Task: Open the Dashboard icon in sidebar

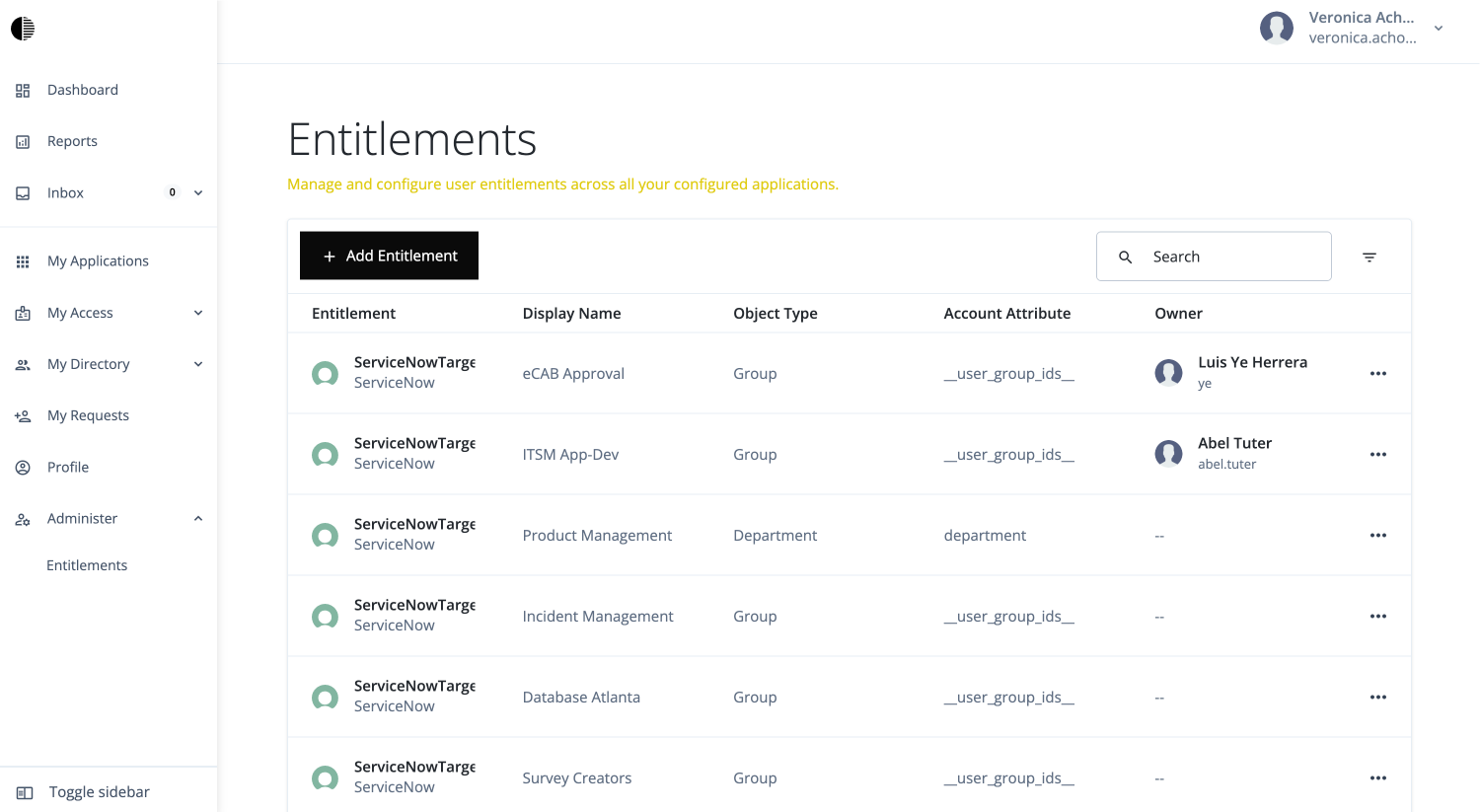Action: pos(22,90)
